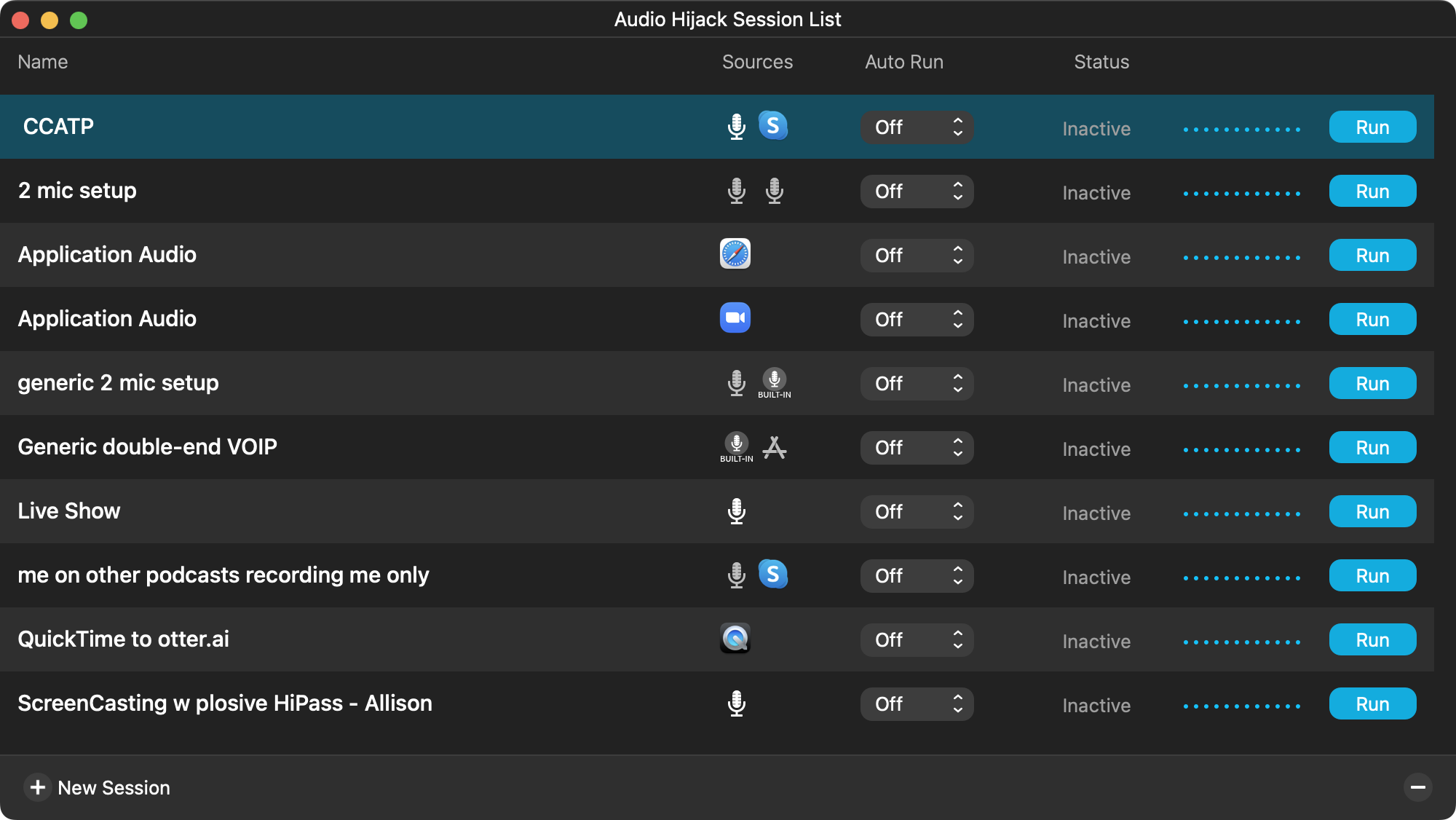The image size is (1456, 820).
Task: Click the Skype source icon in CCATP row
Action: tap(772, 126)
